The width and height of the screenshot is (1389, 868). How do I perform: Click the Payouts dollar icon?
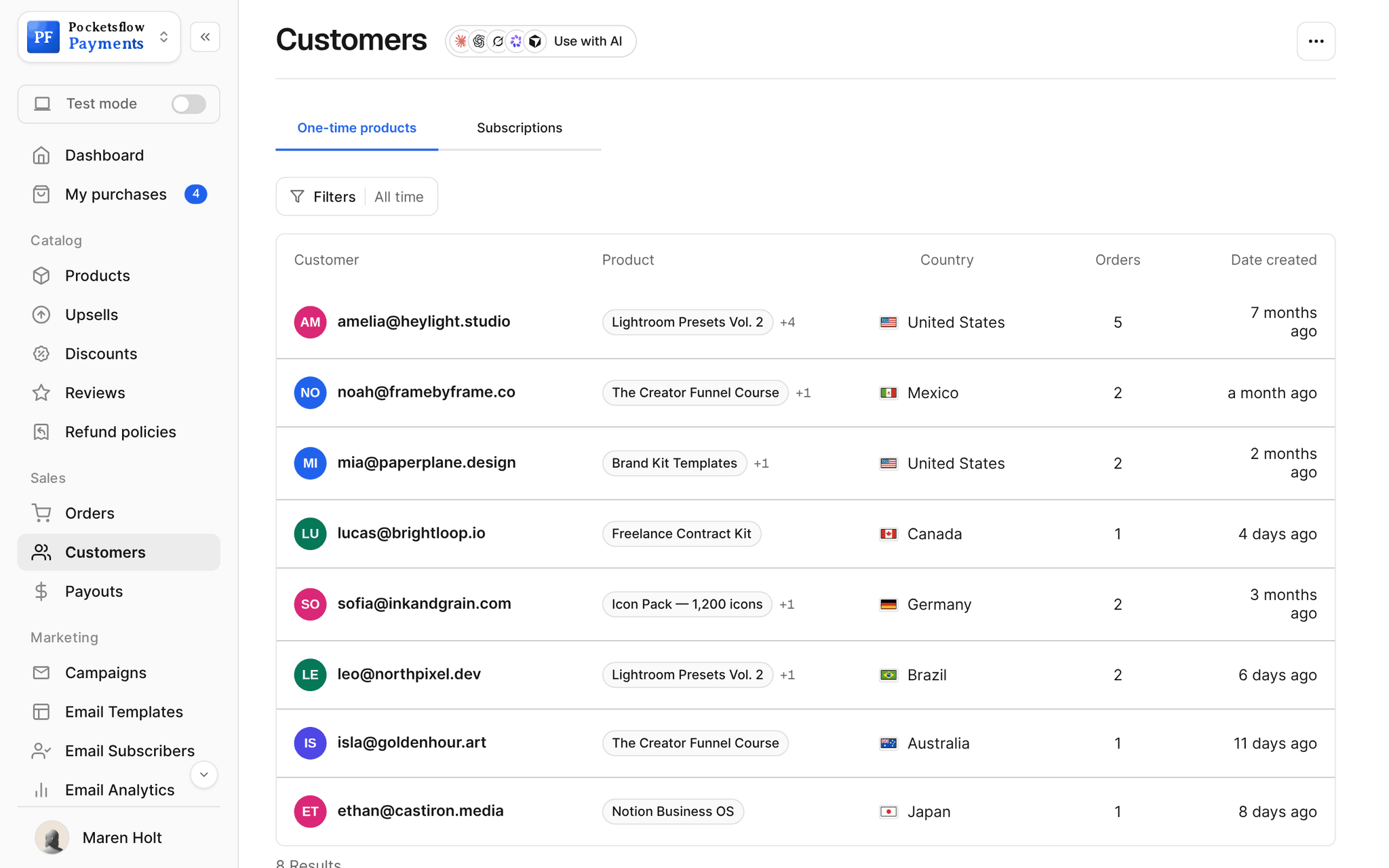41,591
